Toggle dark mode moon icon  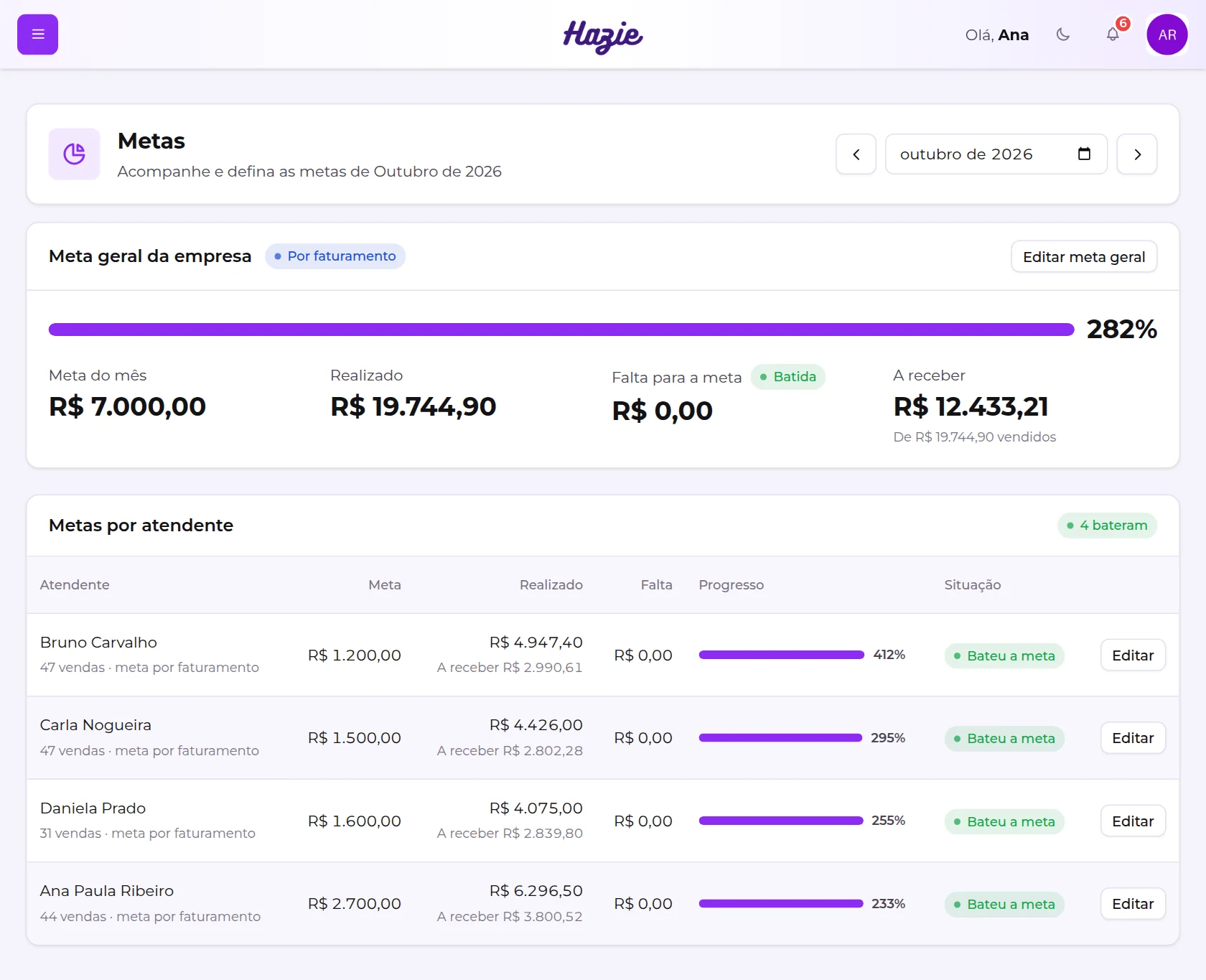click(1063, 34)
